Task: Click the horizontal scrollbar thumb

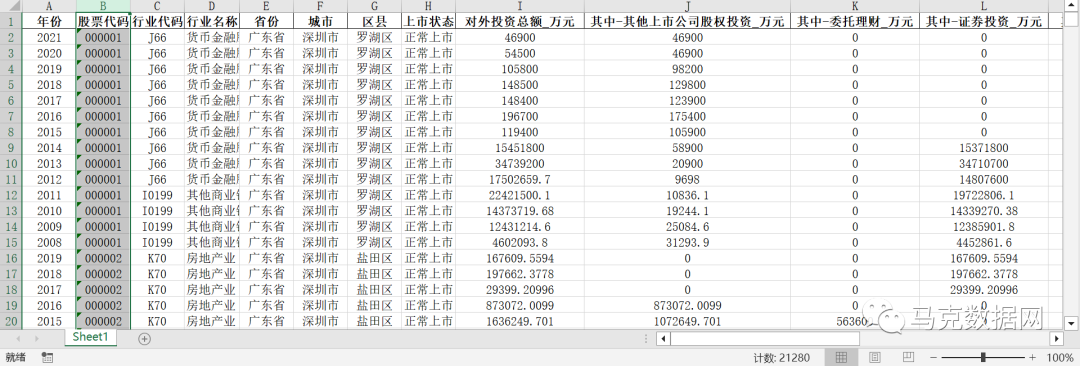Action: 765,338
